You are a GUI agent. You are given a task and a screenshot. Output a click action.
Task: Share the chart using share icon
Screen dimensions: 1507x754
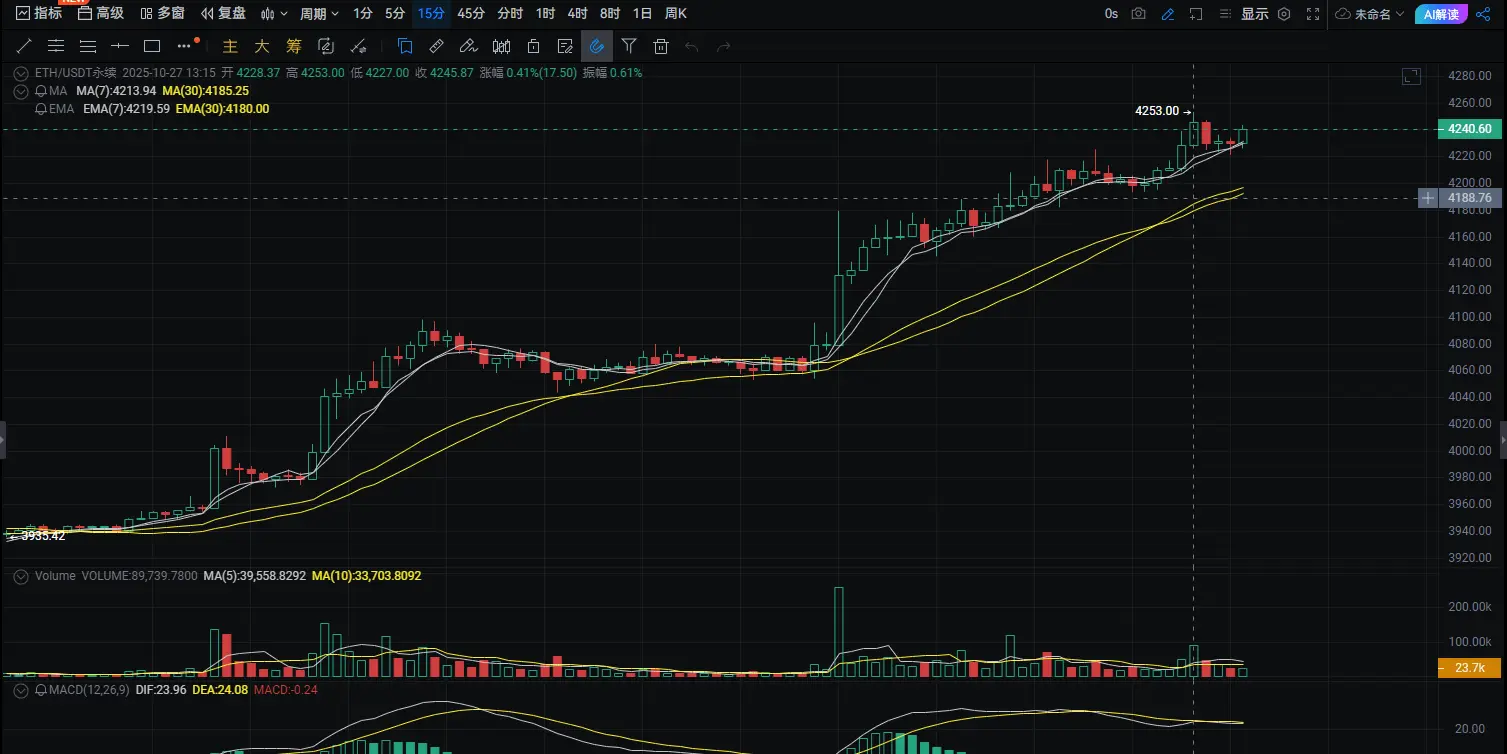point(1484,14)
